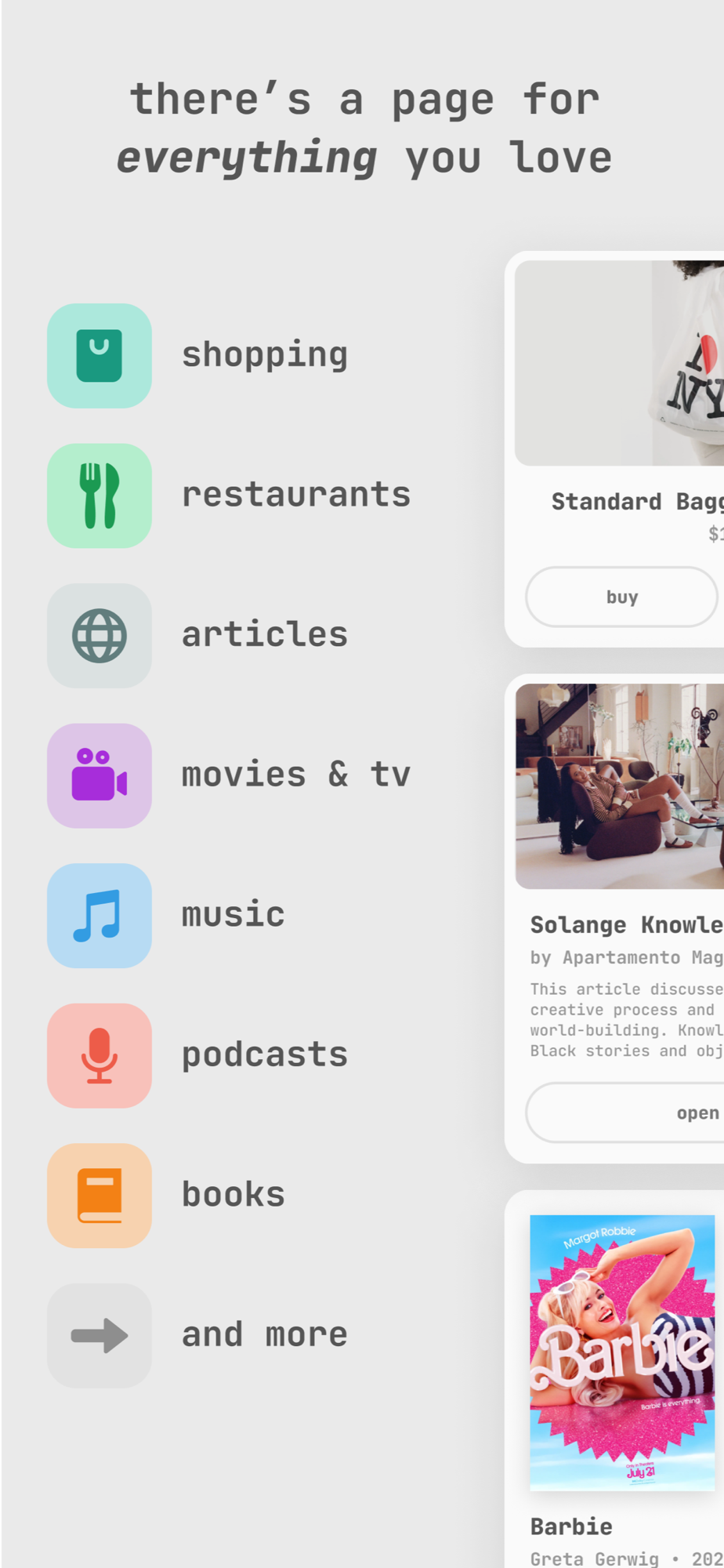Viewport: 724px width, 1568px height.
Task: Tap the I Love NY tote bag image
Action: (x=620, y=363)
